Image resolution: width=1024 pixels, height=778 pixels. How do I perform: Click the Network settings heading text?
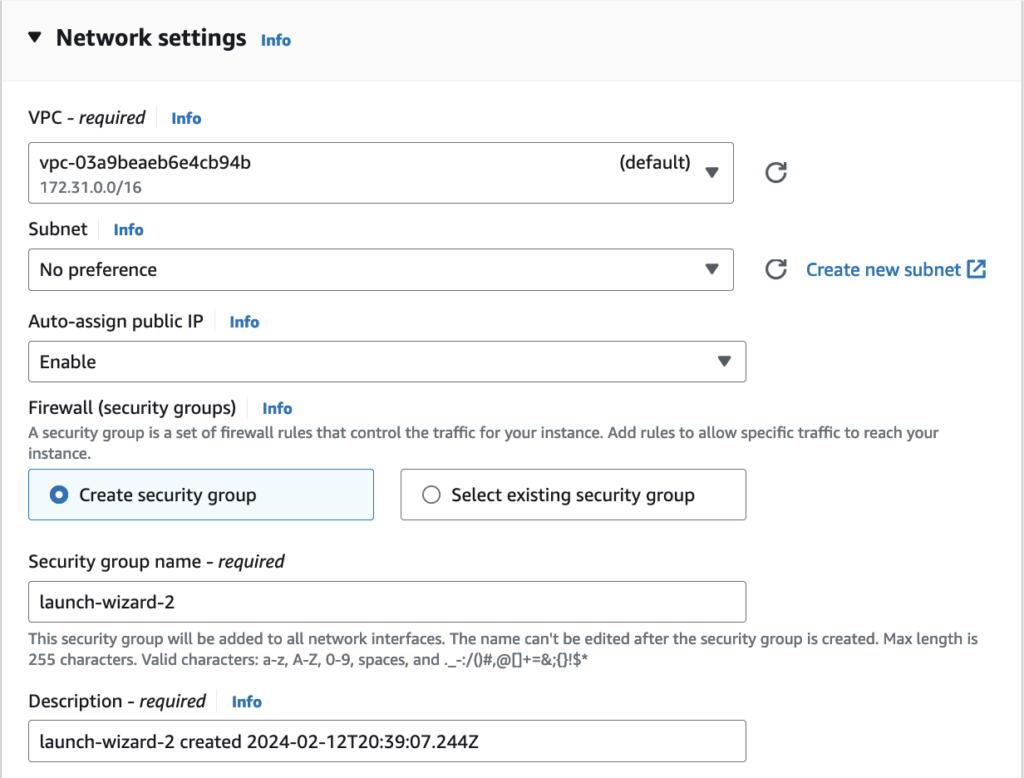tap(150, 38)
